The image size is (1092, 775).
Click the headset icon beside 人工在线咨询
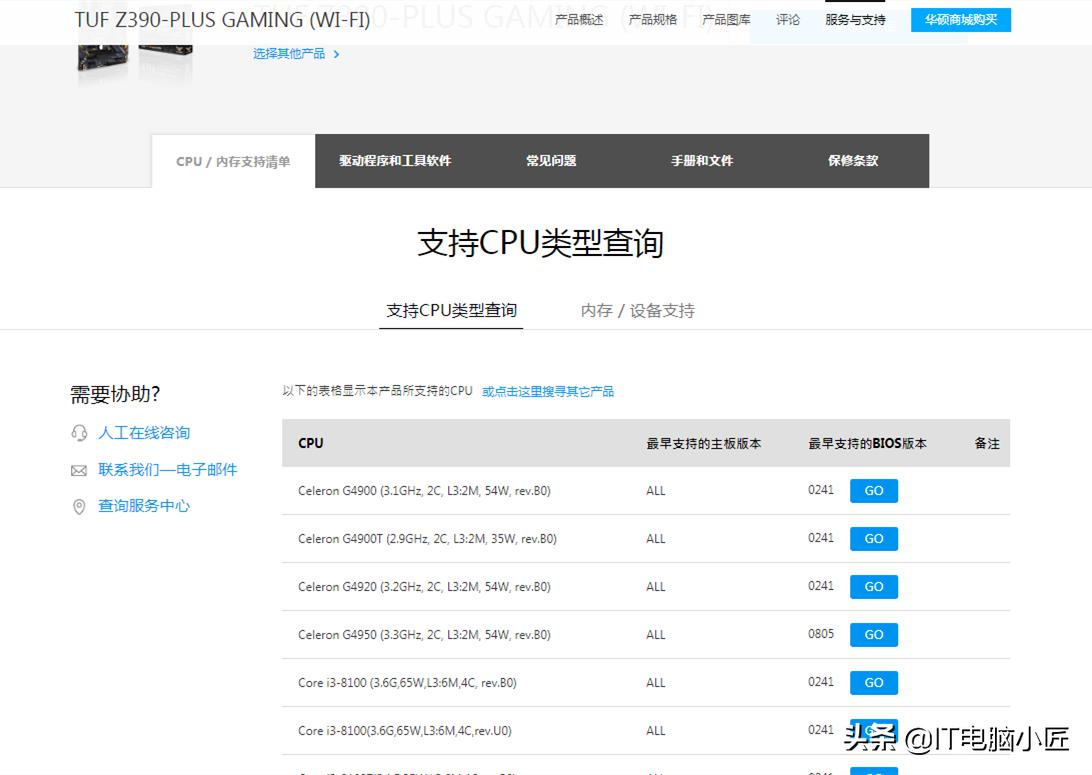point(79,432)
